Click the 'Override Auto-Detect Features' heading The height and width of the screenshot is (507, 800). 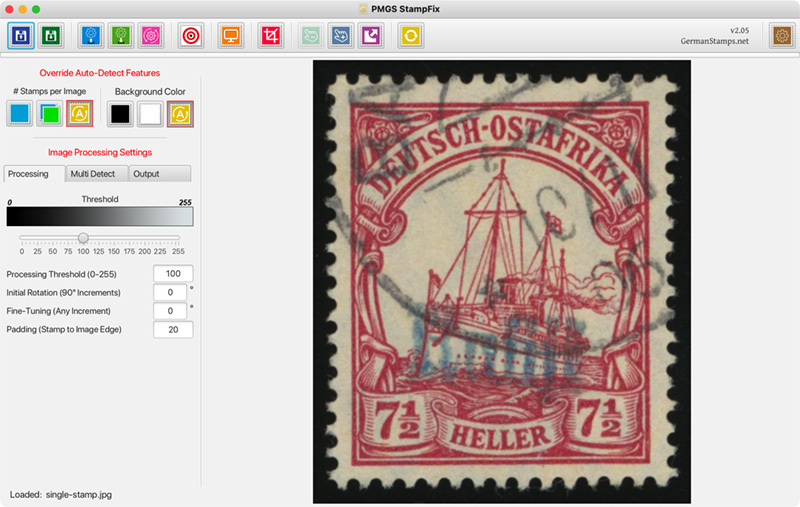tap(99, 73)
